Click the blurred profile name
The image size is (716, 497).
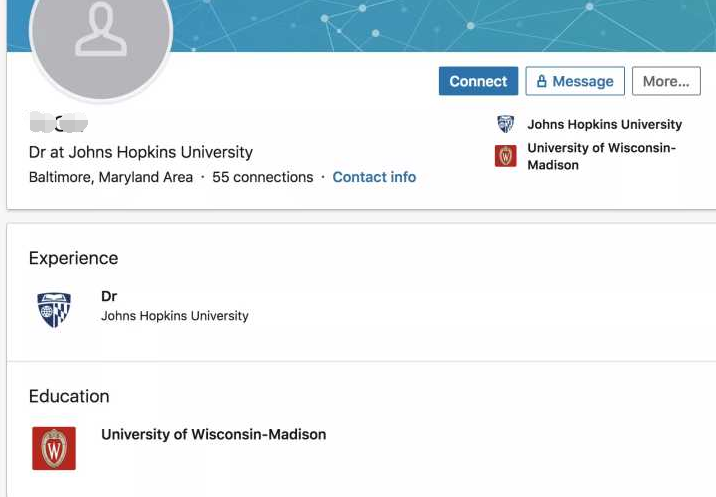click(x=58, y=122)
